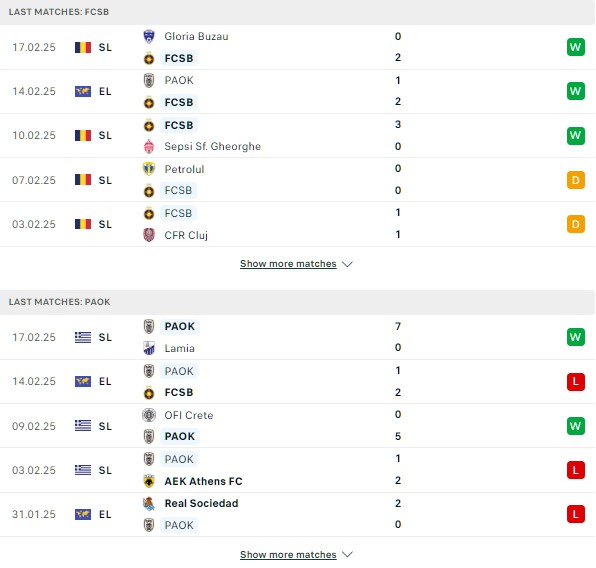Open the Sepsi Sf. Gheorghe team name link
The width and height of the screenshot is (596, 568).
coord(212,146)
